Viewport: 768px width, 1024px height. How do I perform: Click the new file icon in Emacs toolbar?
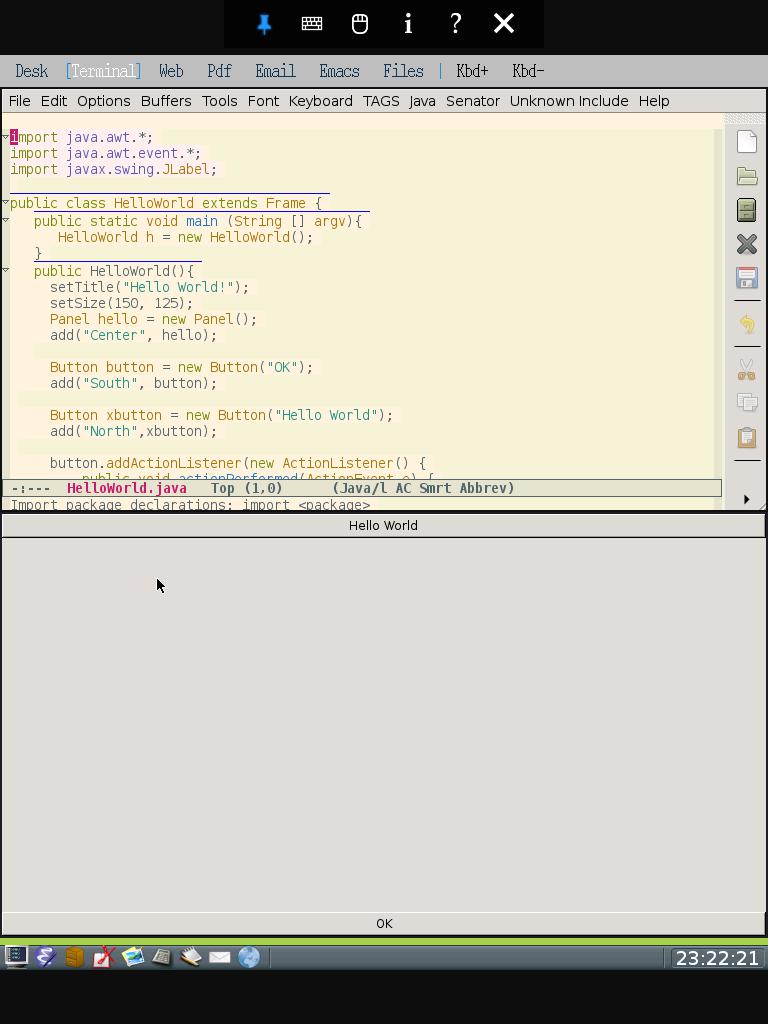747,142
